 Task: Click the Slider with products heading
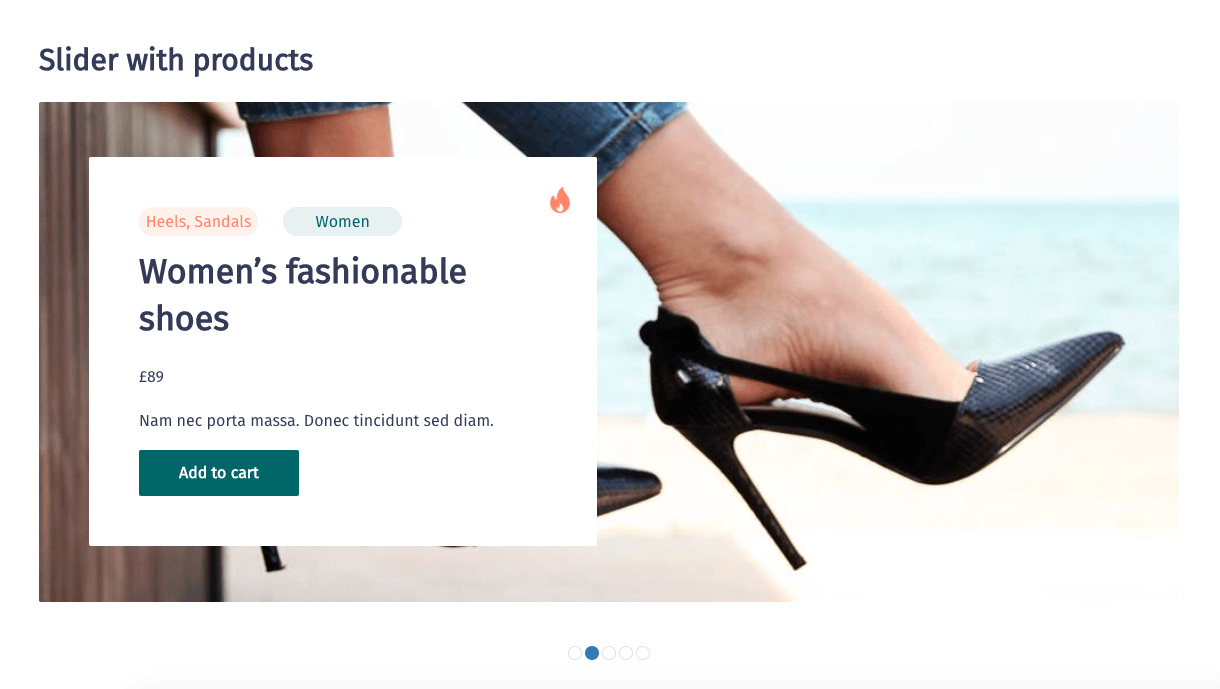pyautogui.click(x=176, y=60)
